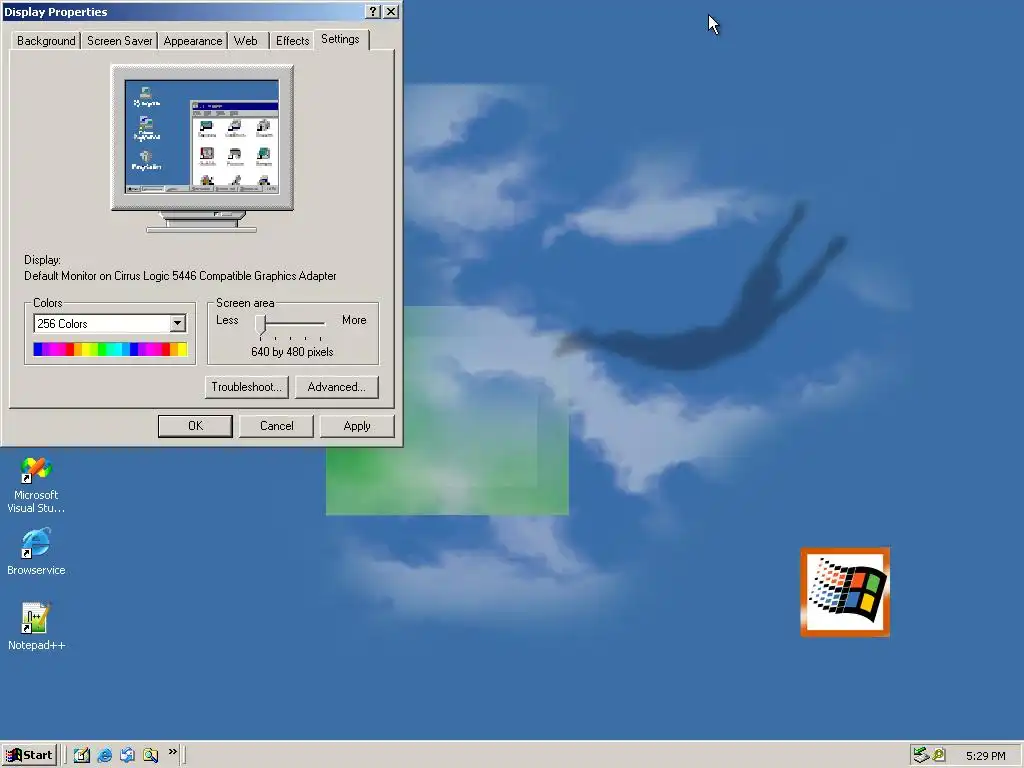1024x768 pixels.
Task: Switch to the Appearance tab
Action: pos(193,40)
